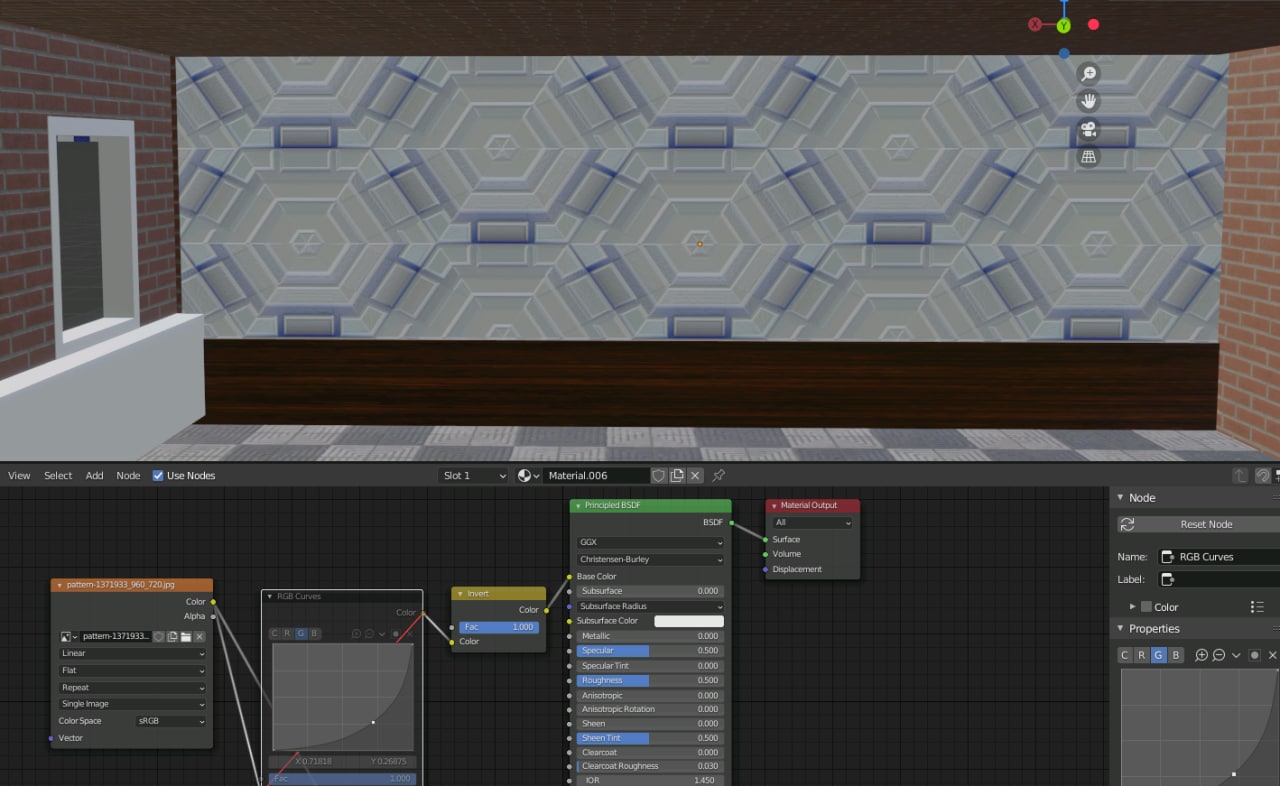Click the new material duplicate icon
Screen dimensions: 1280x786
(x=677, y=476)
